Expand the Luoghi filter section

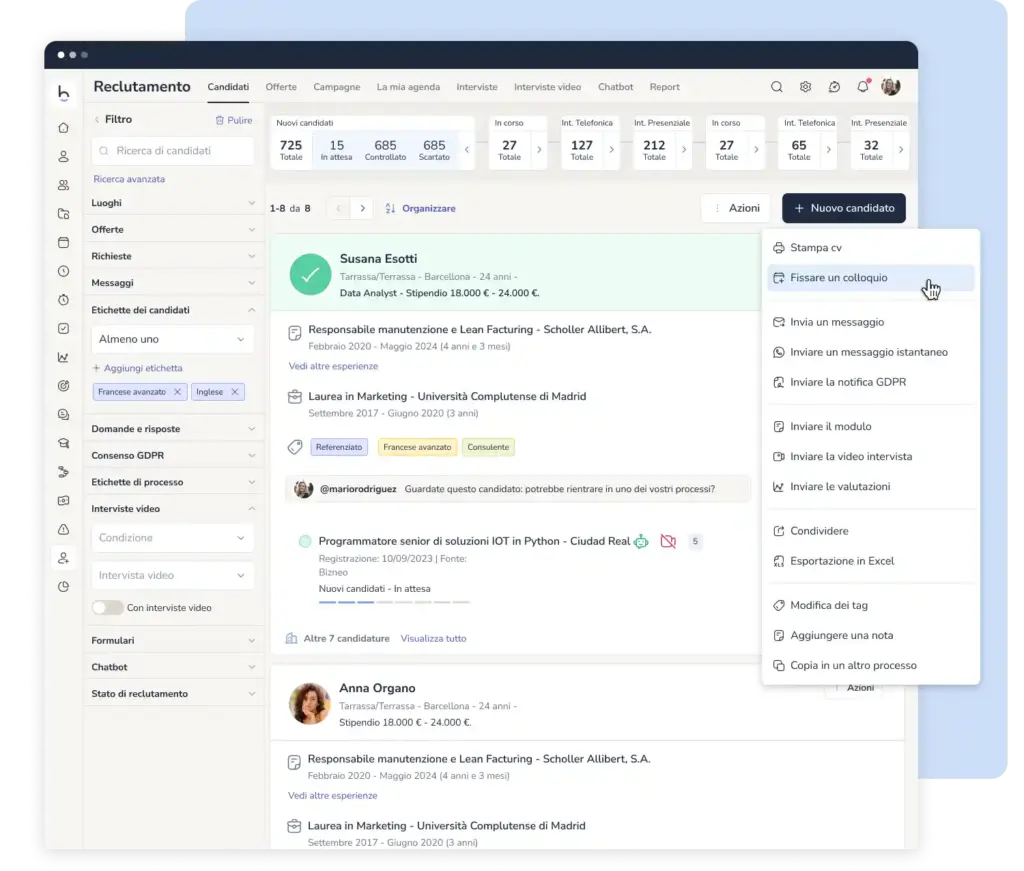coord(173,203)
